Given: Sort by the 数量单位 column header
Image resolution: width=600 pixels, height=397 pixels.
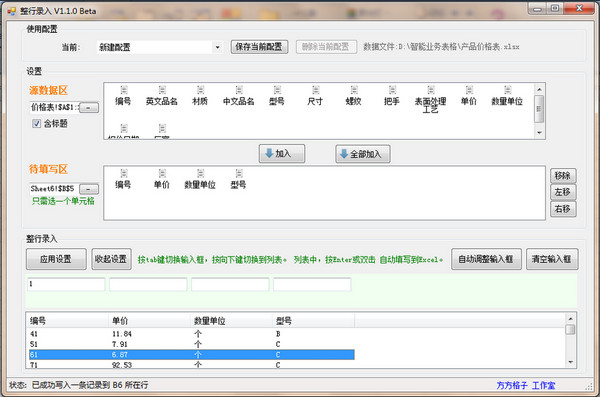Looking at the screenshot, I should (x=232, y=320).
